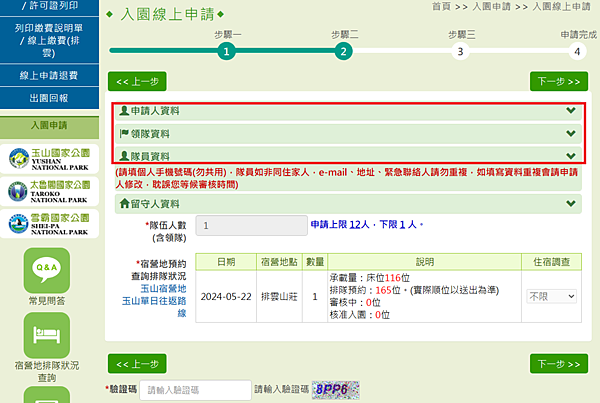Expand the 隊員資料 section chevron
Image resolution: width=600 pixels, height=403 pixels.
coord(571,156)
